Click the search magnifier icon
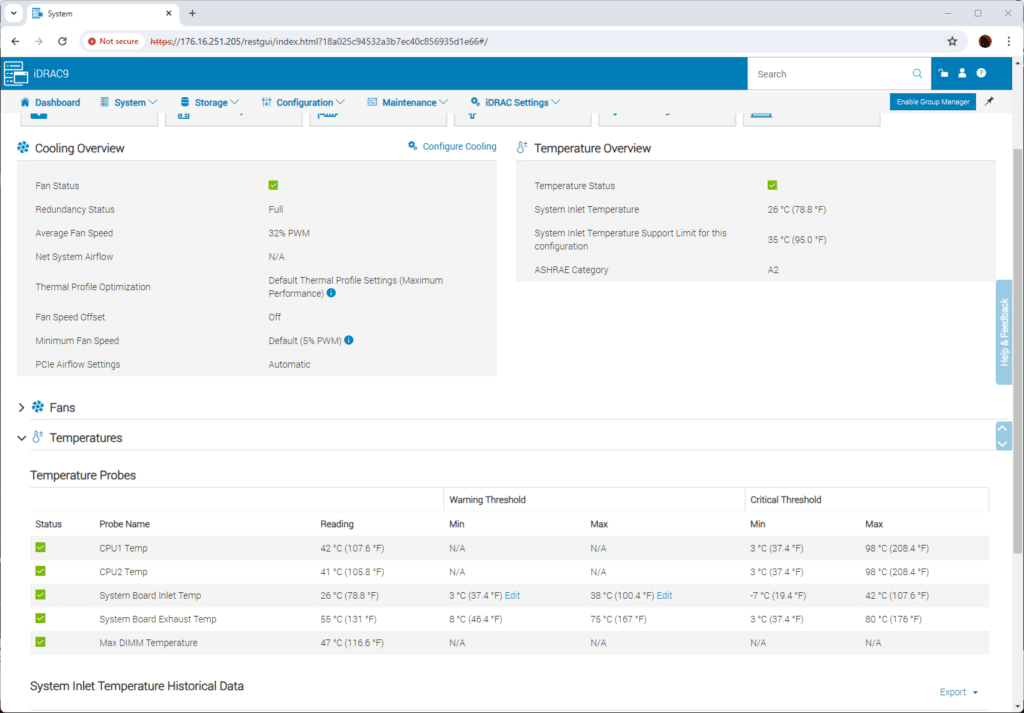Viewport: 1024px width, 713px height. (918, 74)
